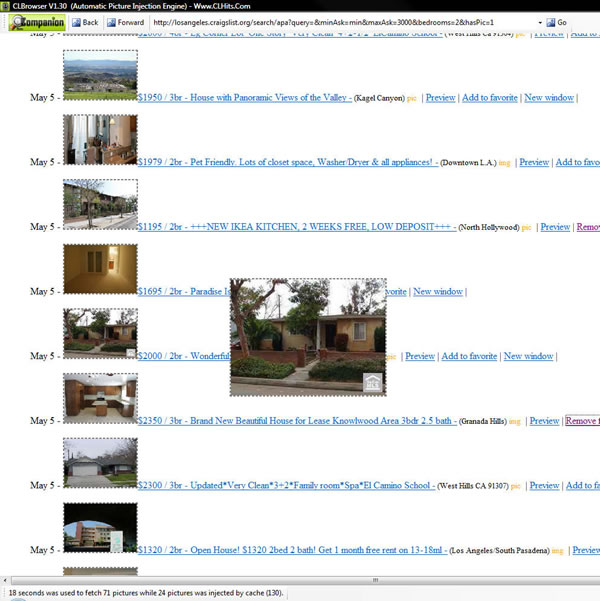This screenshot has height=601, width=600.
Task: Add the $2000 Wonderful listing to favorites
Action: (469, 356)
